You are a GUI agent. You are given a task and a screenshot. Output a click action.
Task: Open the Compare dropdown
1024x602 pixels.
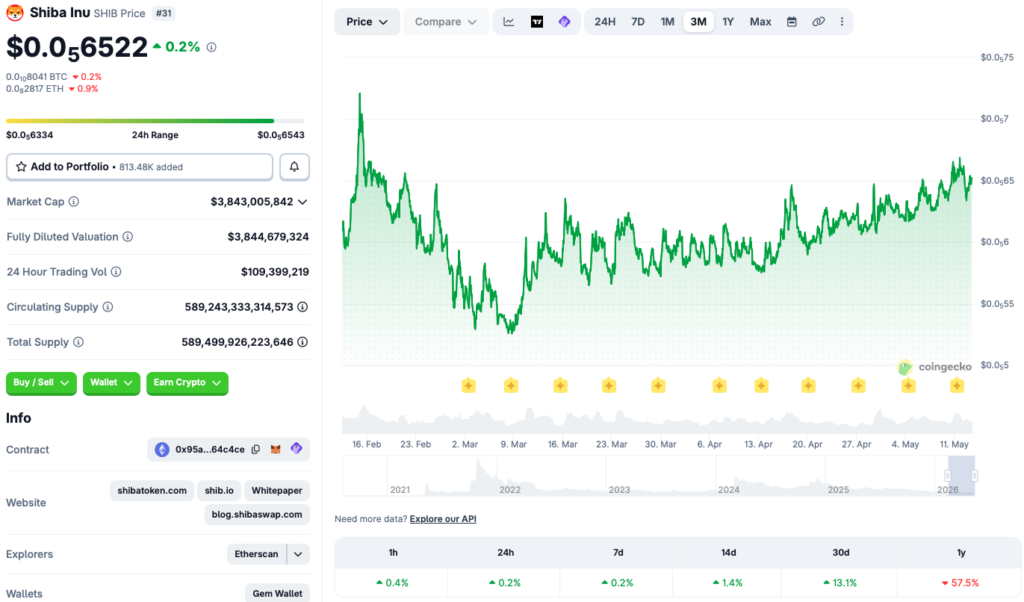pos(445,22)
